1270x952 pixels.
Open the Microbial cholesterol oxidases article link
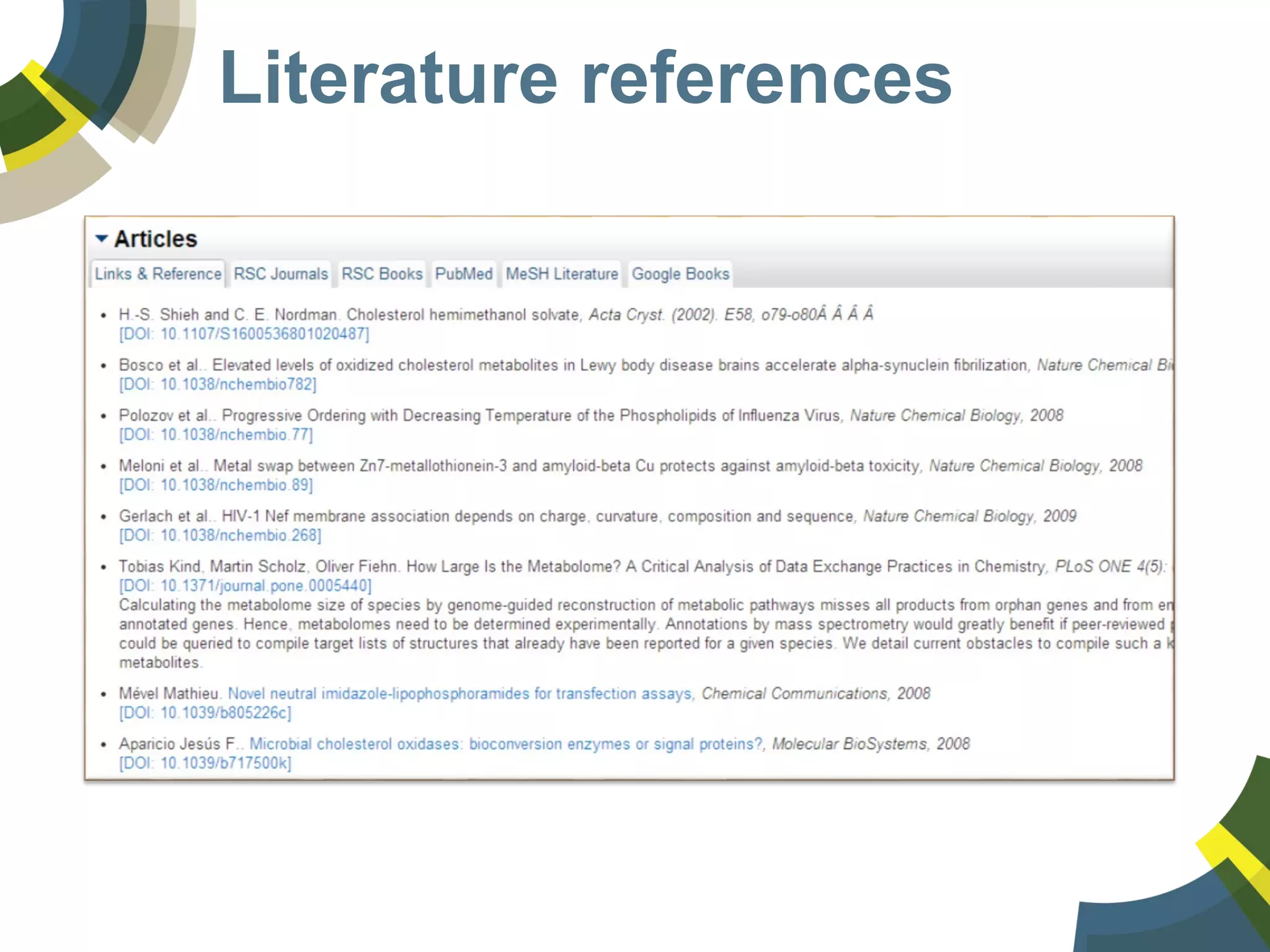click(x=507, y=744)
